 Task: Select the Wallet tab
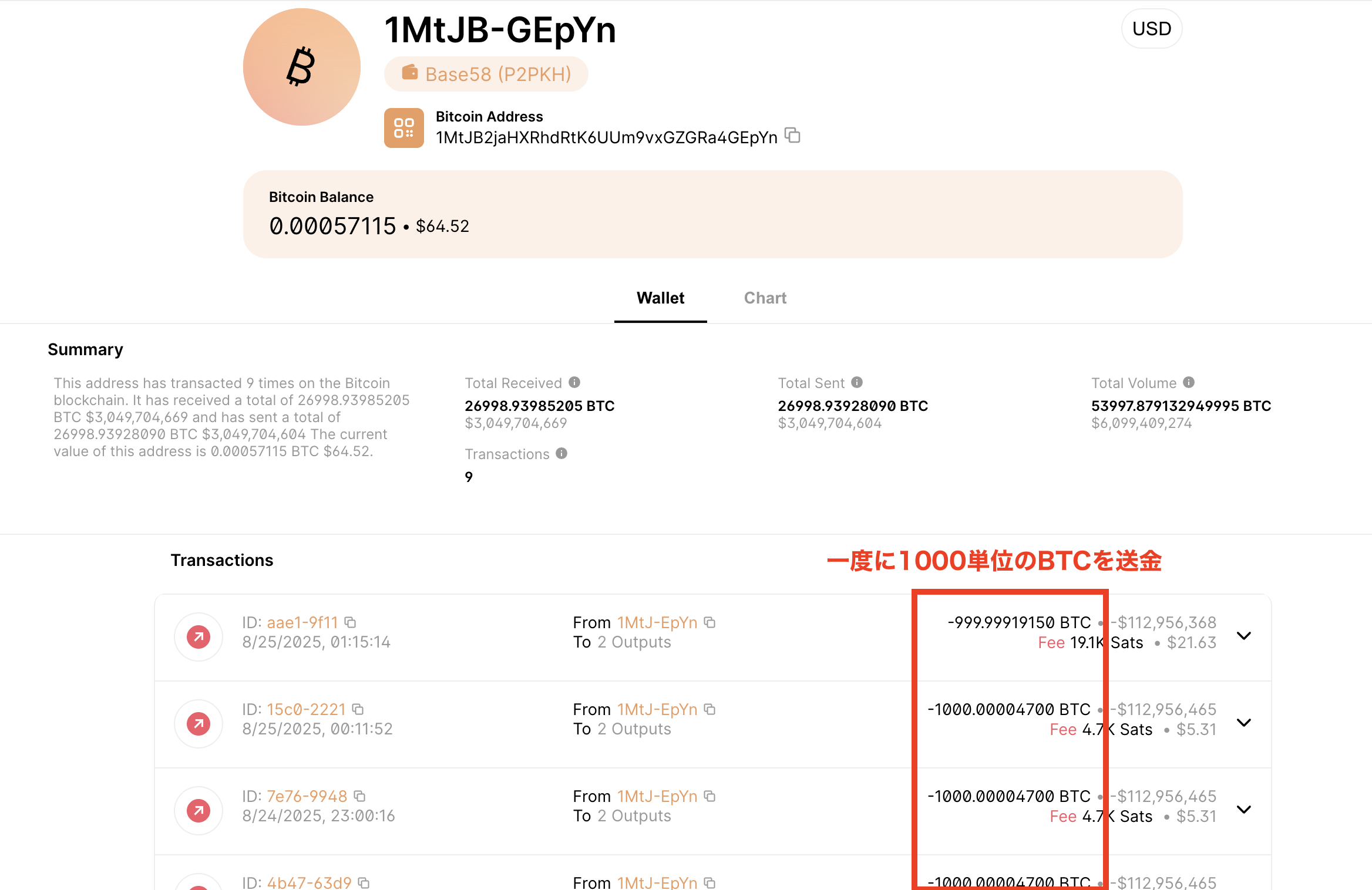(661, 298)
